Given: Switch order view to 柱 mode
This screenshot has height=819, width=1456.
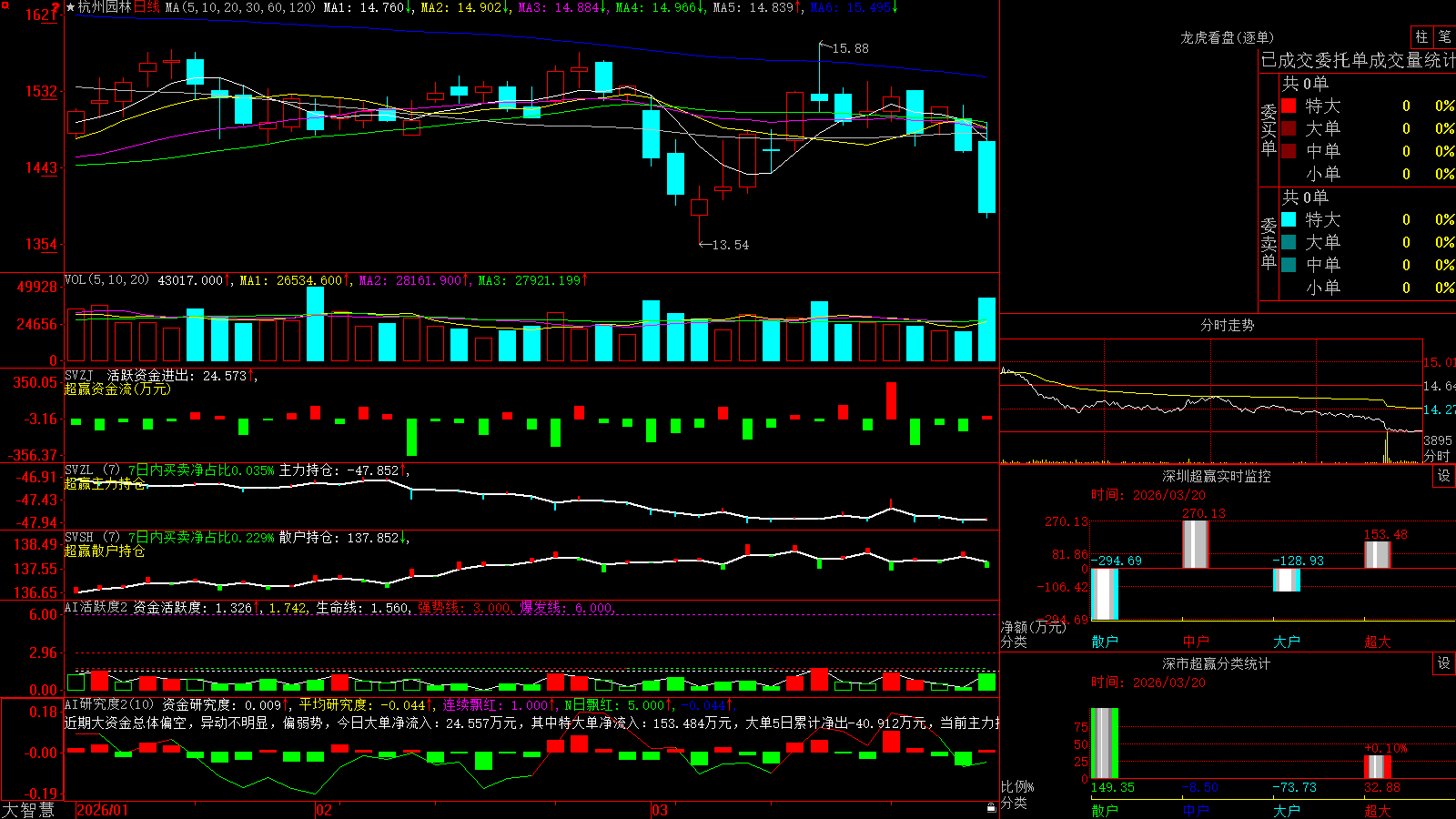Looking at the screenshot, I should pyautogui.click(x=1421, y=37).
